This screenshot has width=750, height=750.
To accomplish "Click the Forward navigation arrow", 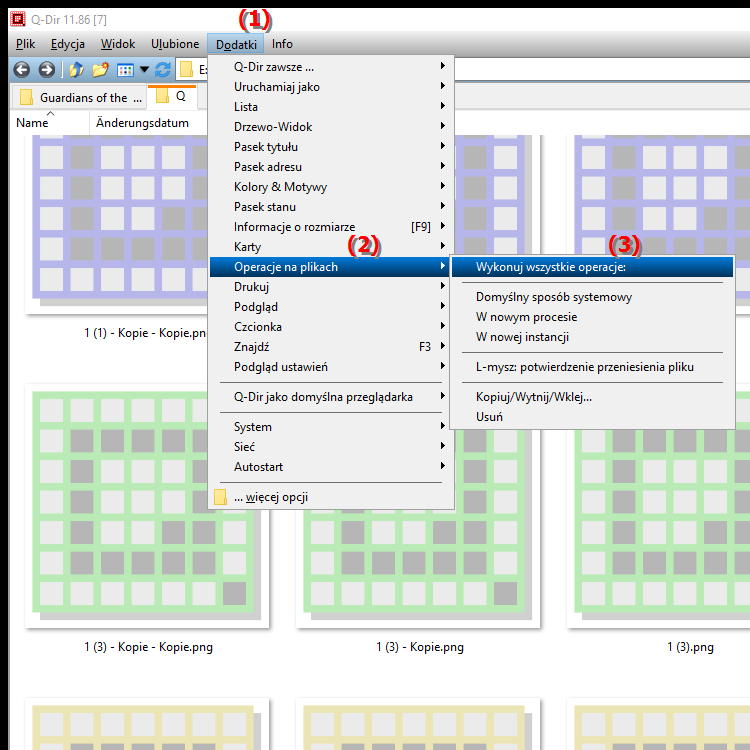I will coord(46,70).
